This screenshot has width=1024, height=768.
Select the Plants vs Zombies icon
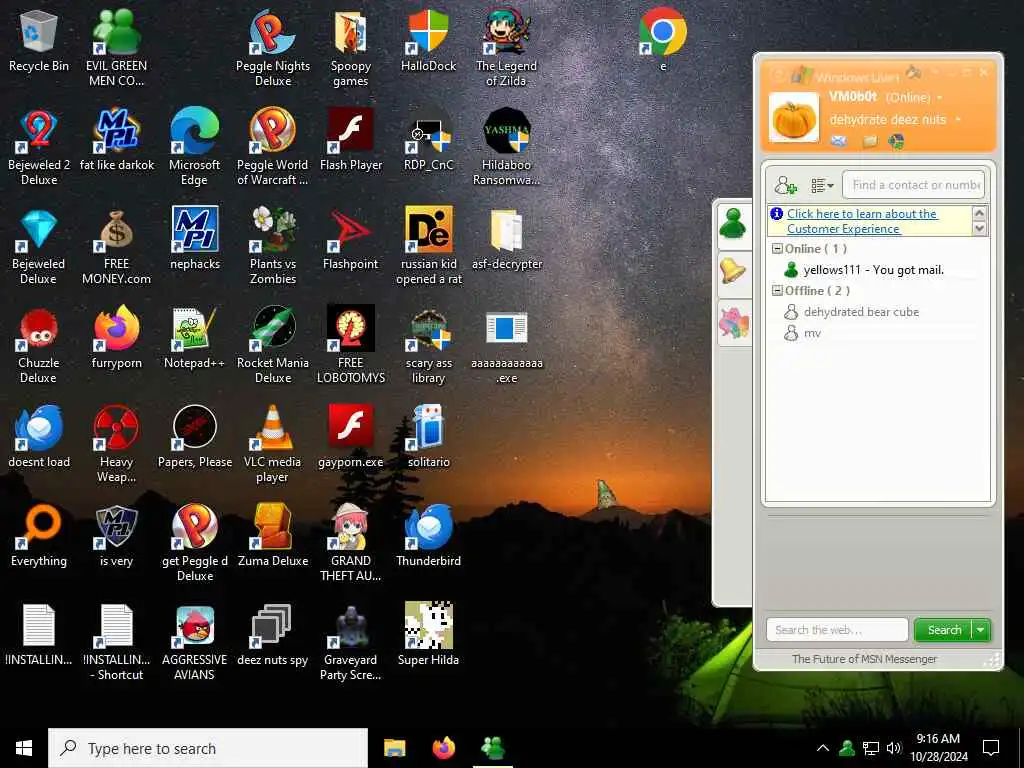pos(273,247)
